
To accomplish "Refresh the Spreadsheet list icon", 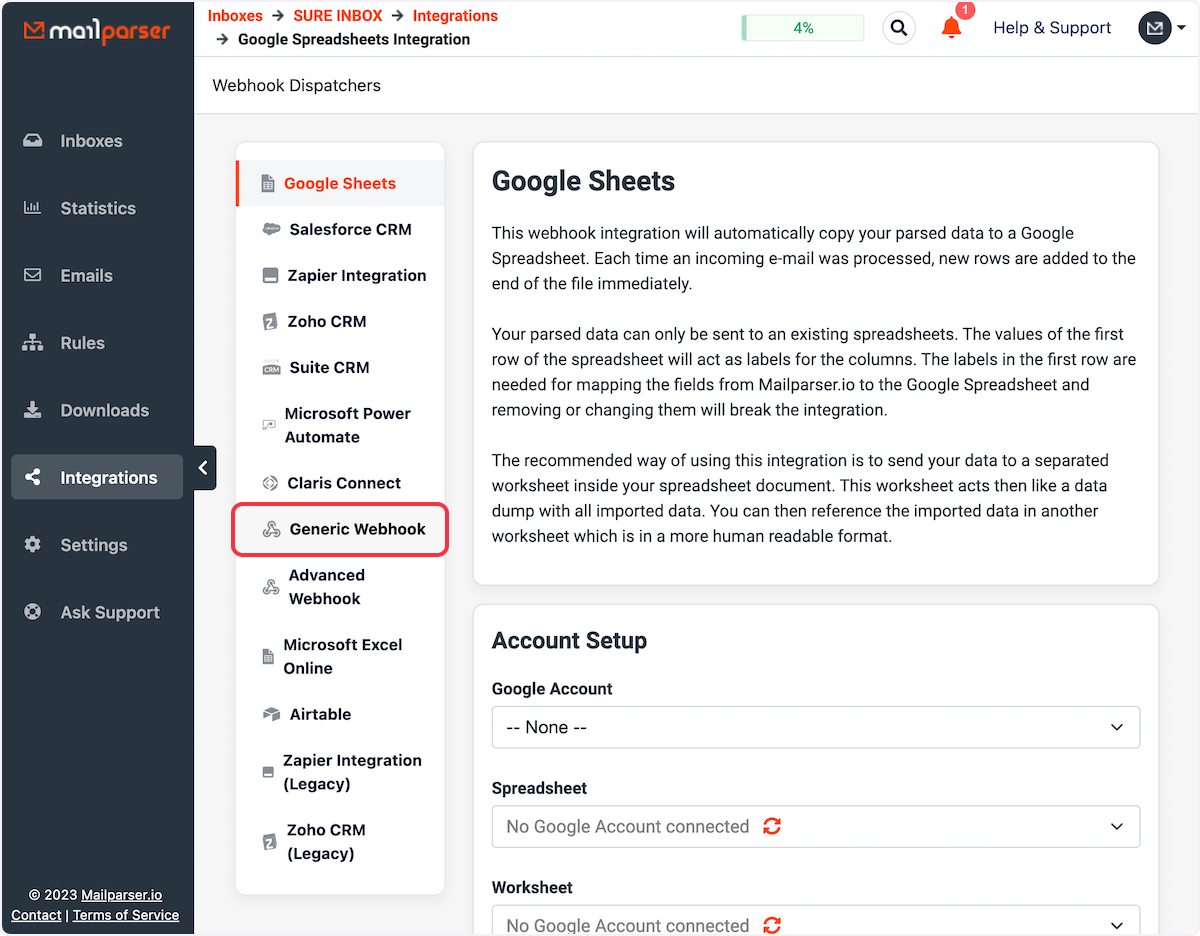I will (x=772, y=826).
